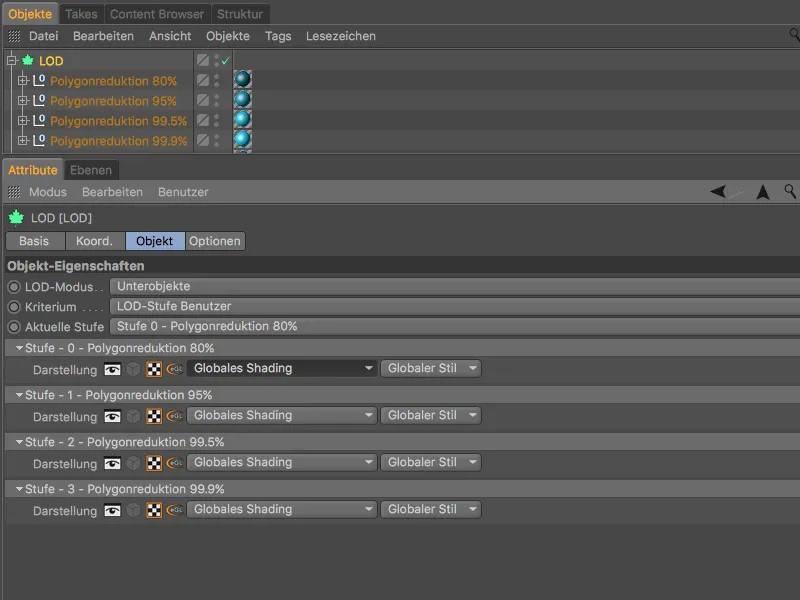This screenshot has width=800, height=600.
Task: Select material tag of Polygonreduktion 99.5%
Action: [x=242, y=119]
